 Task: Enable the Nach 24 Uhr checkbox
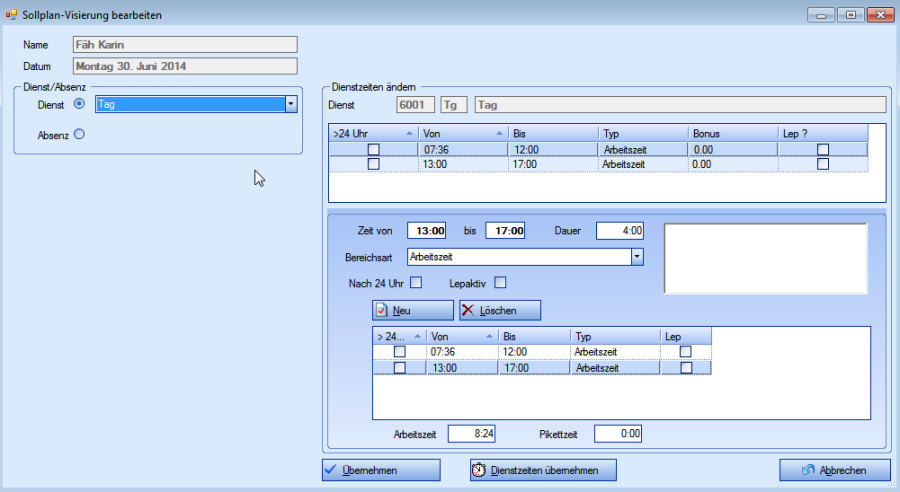pyautogui.click(x=416, y=282)
